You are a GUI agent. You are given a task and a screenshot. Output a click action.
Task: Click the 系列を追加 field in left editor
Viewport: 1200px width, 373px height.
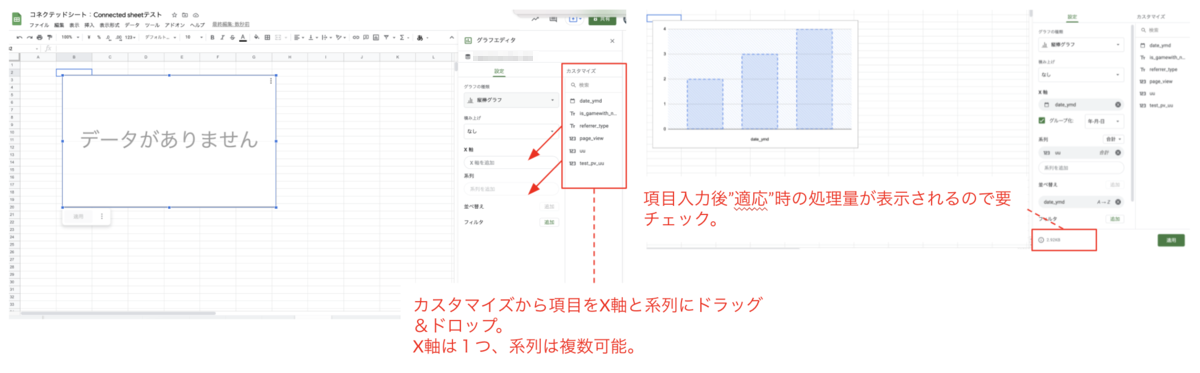(x=510, y=188)
